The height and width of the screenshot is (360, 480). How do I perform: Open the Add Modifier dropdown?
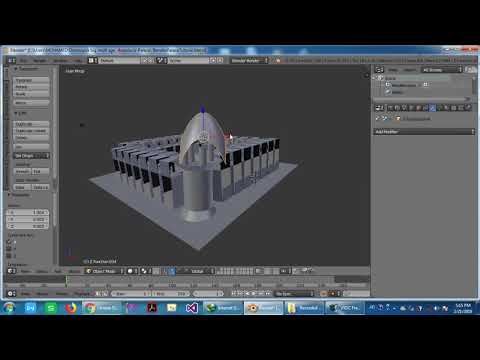point(424,132)
